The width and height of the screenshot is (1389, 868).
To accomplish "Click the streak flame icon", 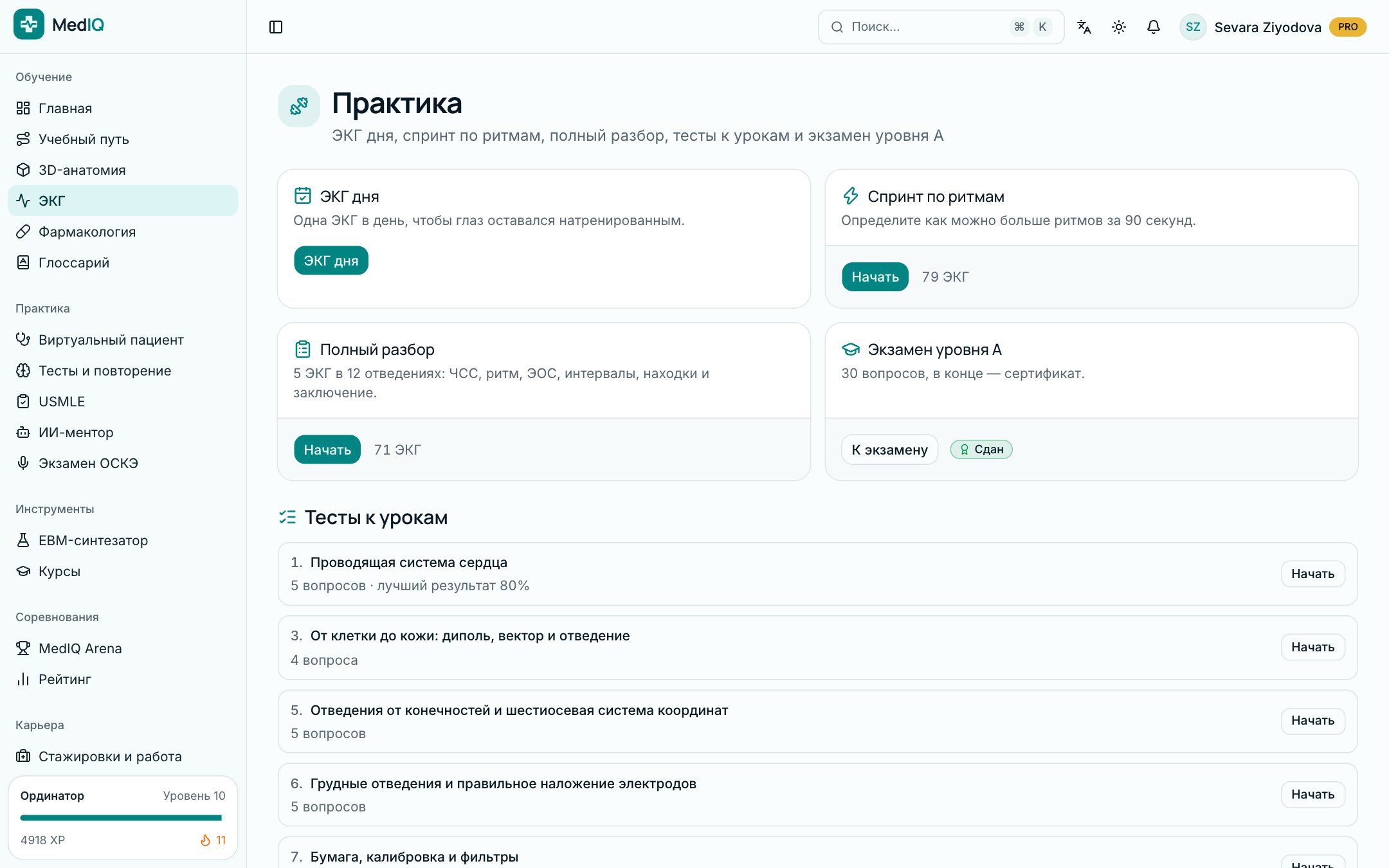I will [205, 840].
